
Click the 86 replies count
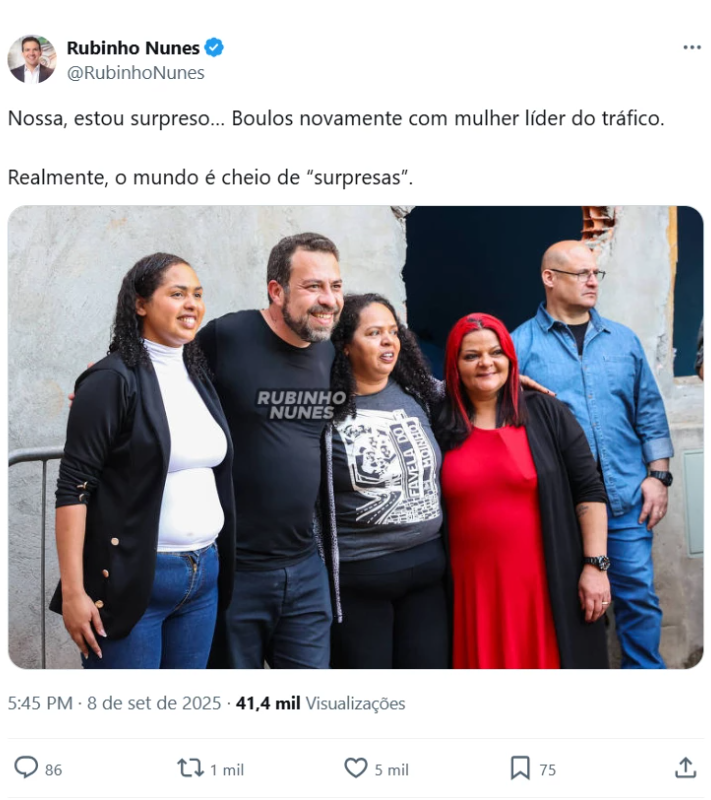tap(54, 770)
